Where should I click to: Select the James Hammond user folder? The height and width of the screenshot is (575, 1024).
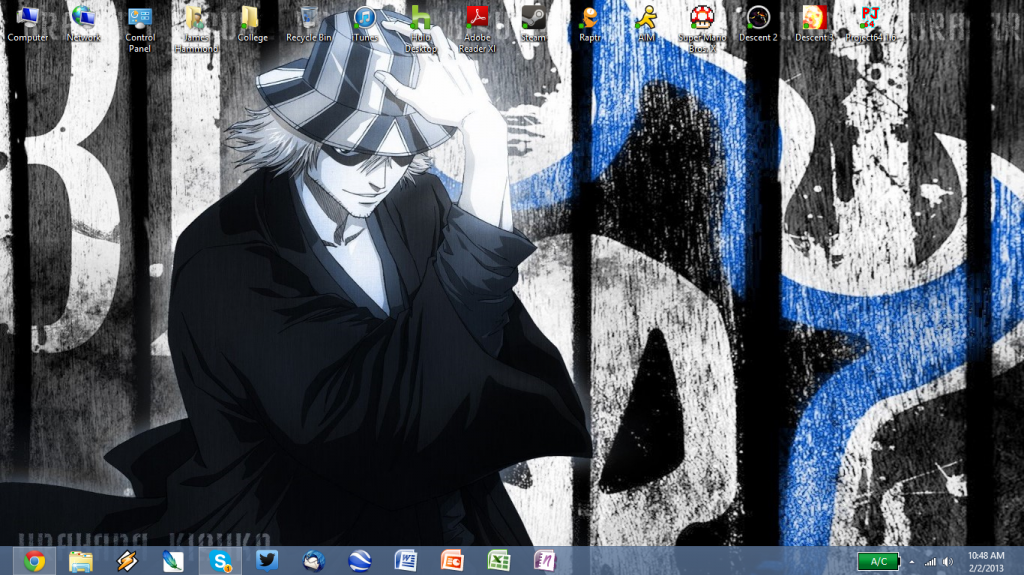tap(196, 29)
